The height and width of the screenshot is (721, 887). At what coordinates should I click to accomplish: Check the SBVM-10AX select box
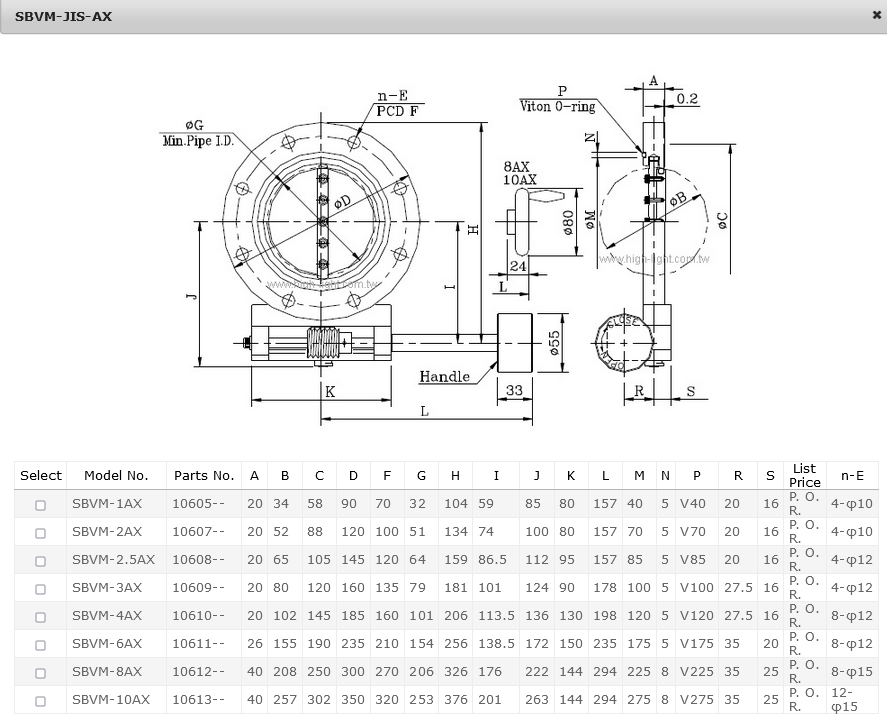click(x=40, y=701)
